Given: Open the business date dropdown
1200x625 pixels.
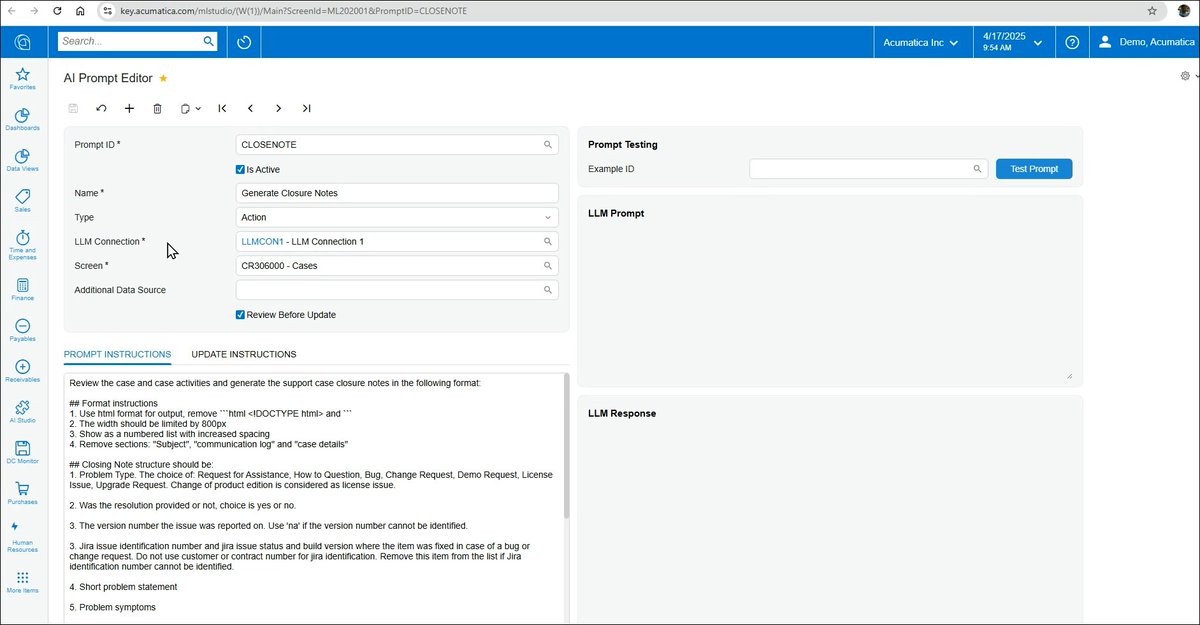Looking at the screenshot, I should point(1012,42).
